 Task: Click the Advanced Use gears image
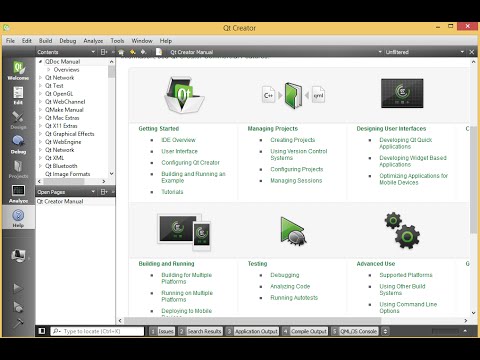(402, 231)
